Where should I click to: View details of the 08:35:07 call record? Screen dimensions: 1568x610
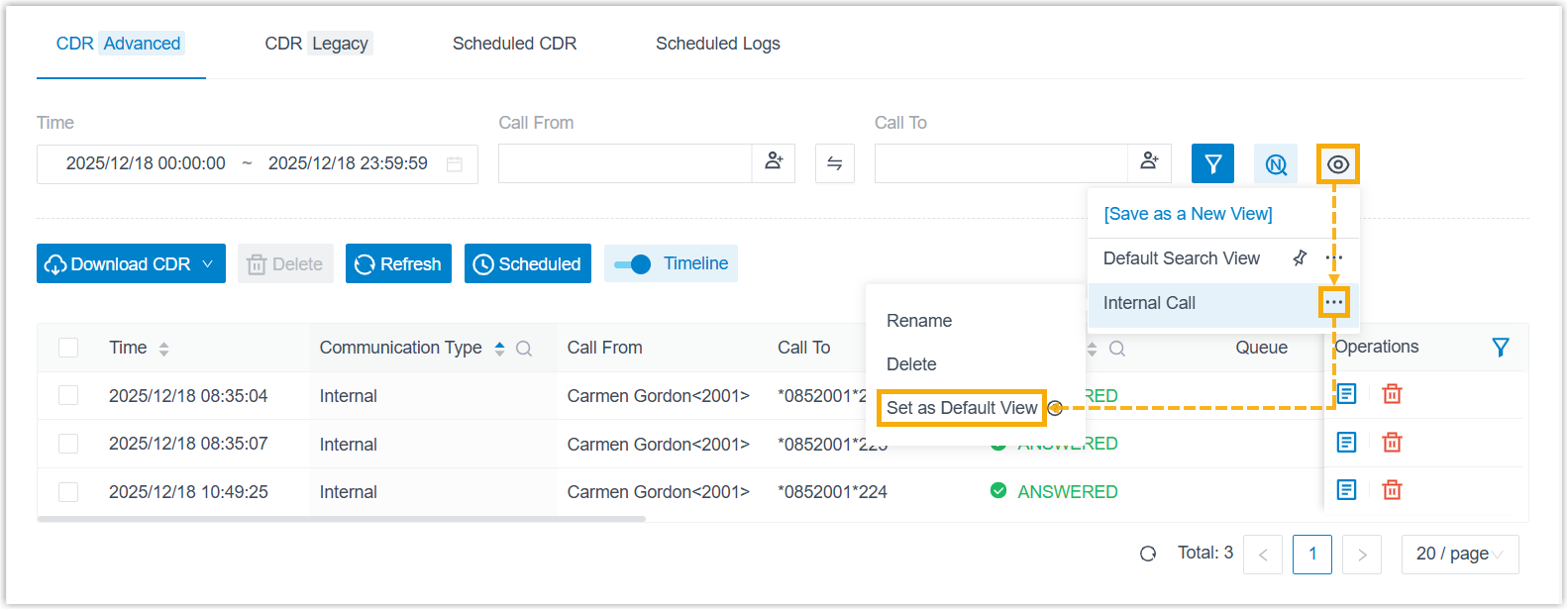click(x=1346, y=443)
